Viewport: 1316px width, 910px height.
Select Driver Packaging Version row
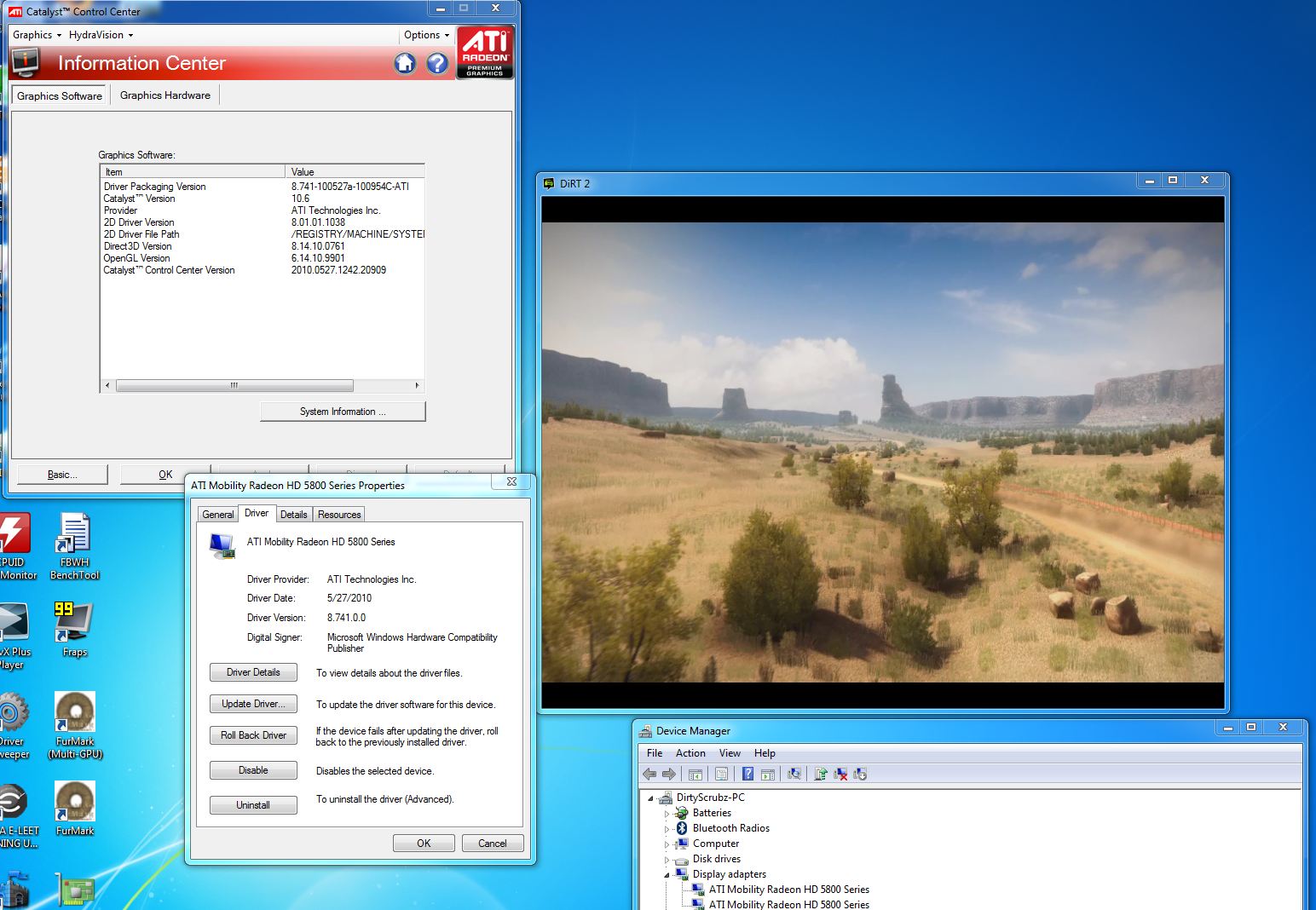tap(263, 187)
